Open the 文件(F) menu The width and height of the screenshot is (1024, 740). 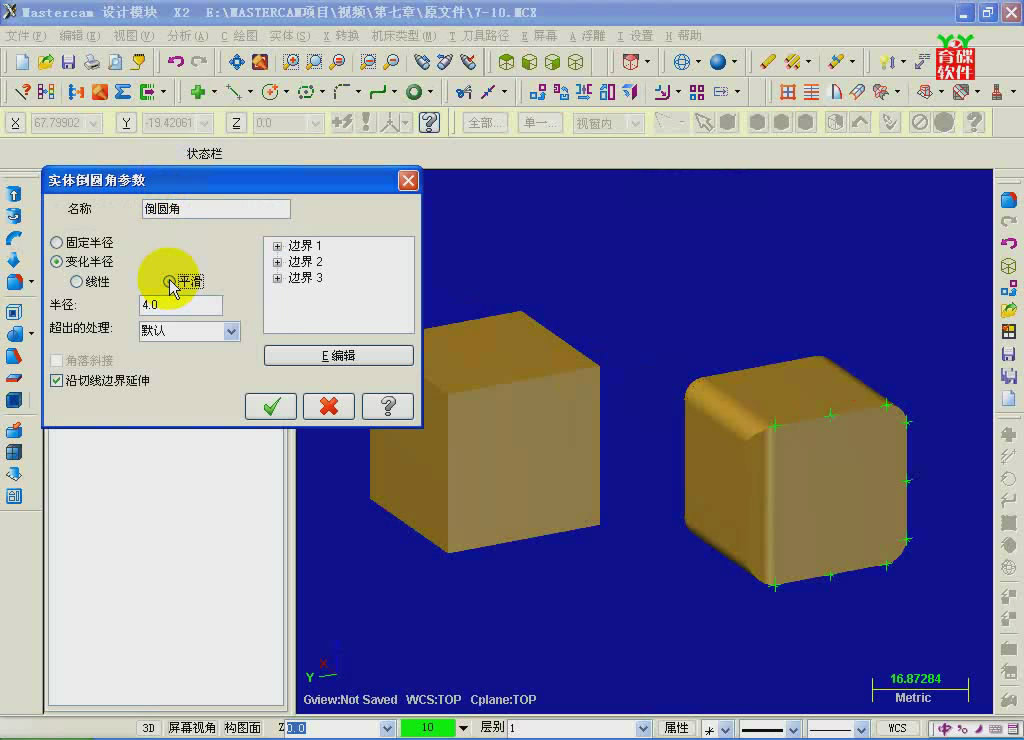pos(25,36)
